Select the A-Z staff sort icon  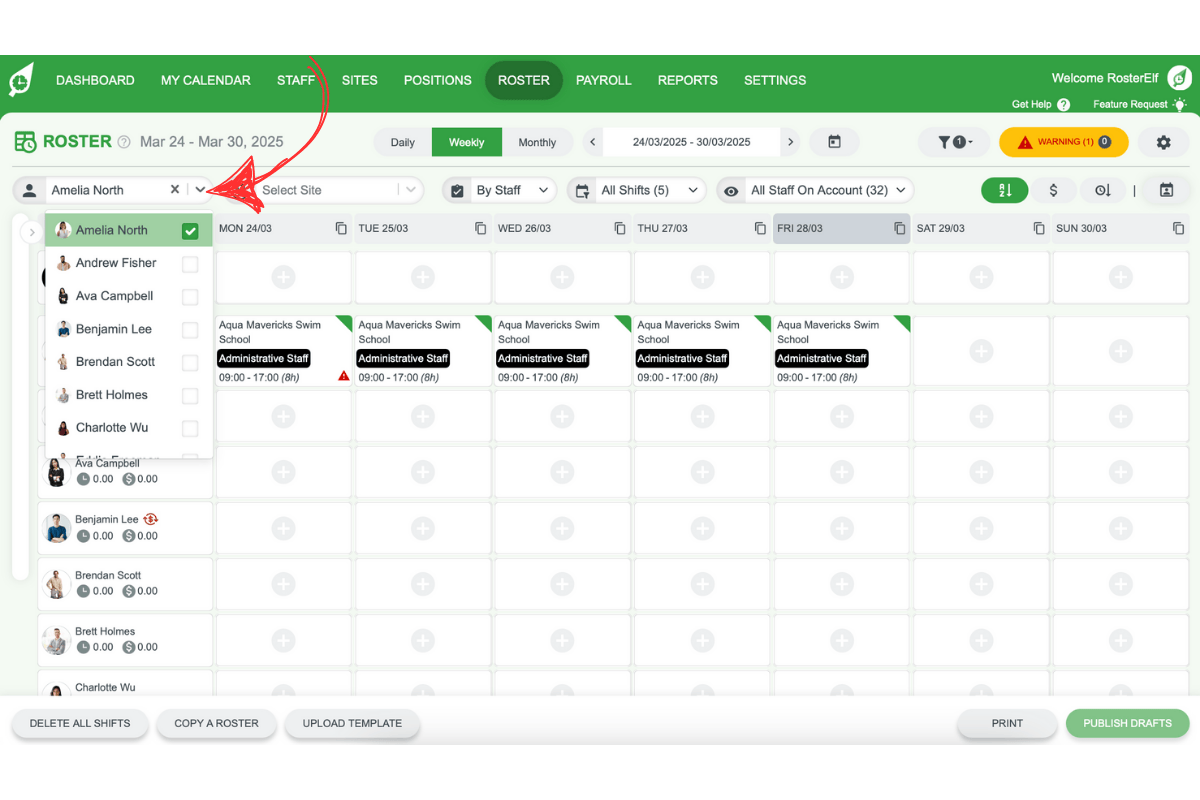pyautogui.click(x=1004, y=190)
